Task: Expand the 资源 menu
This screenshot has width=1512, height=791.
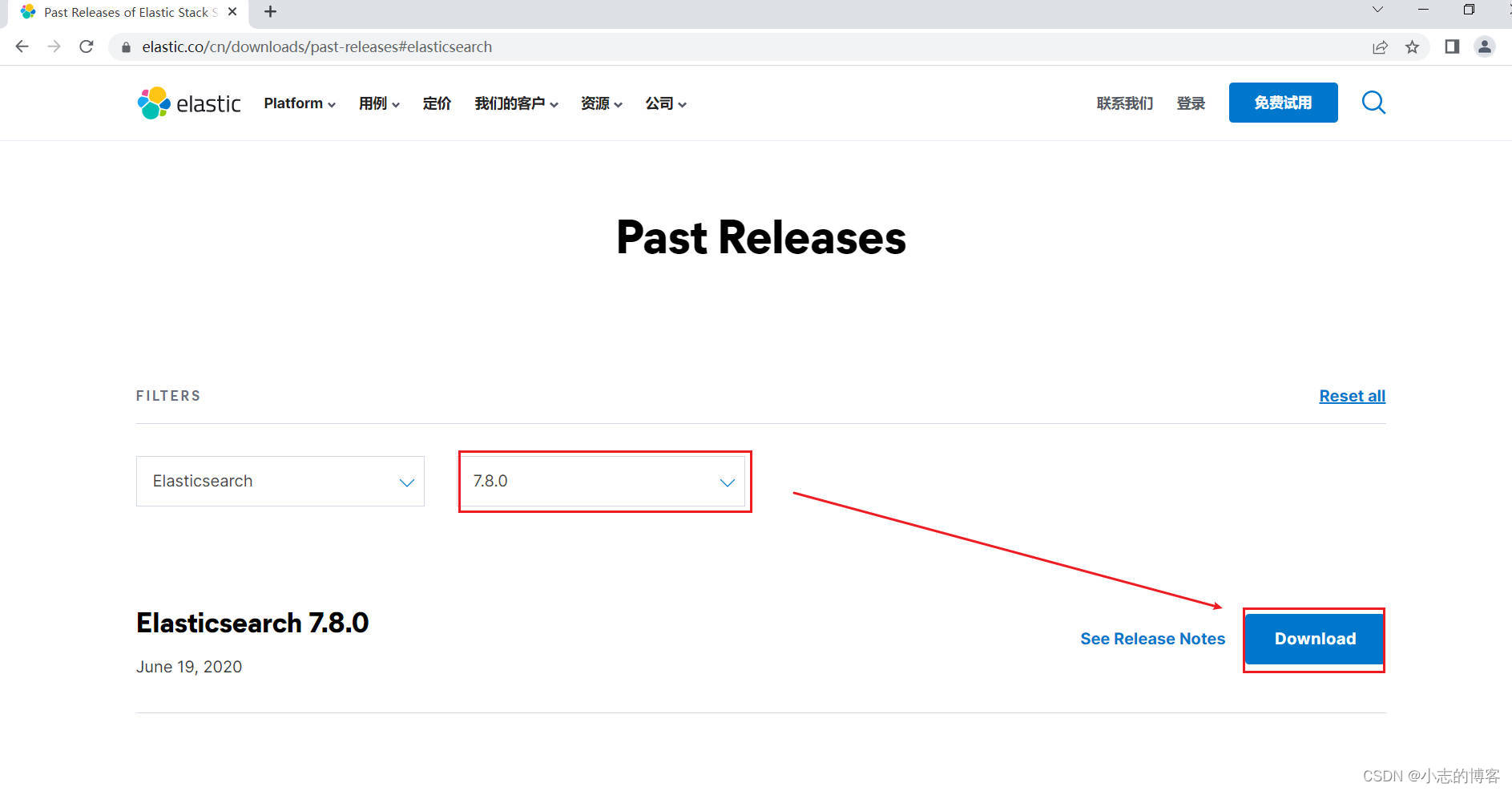Action: [601, 103]
